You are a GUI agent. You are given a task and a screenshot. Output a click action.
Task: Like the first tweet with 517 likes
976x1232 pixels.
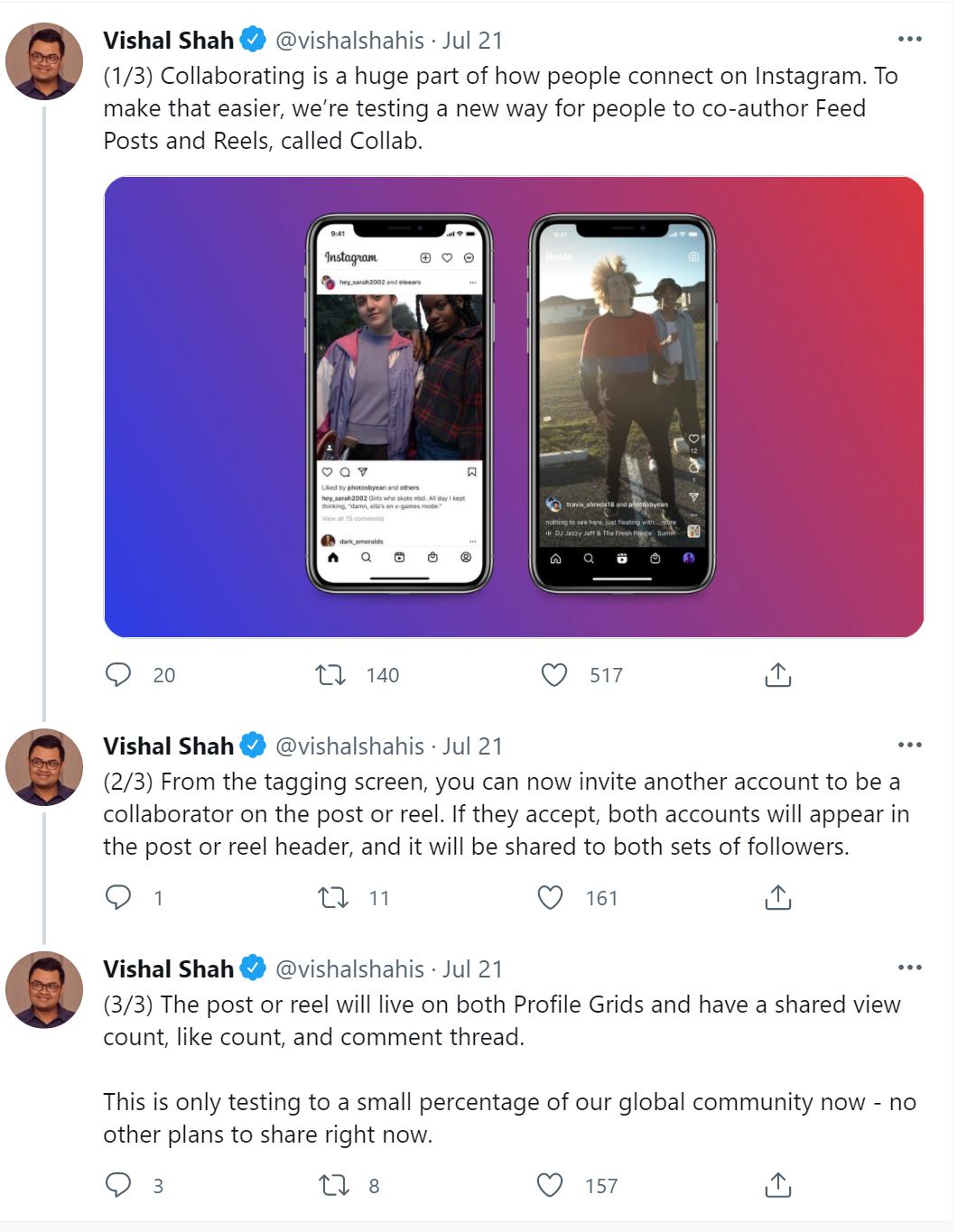pos(554,675)
